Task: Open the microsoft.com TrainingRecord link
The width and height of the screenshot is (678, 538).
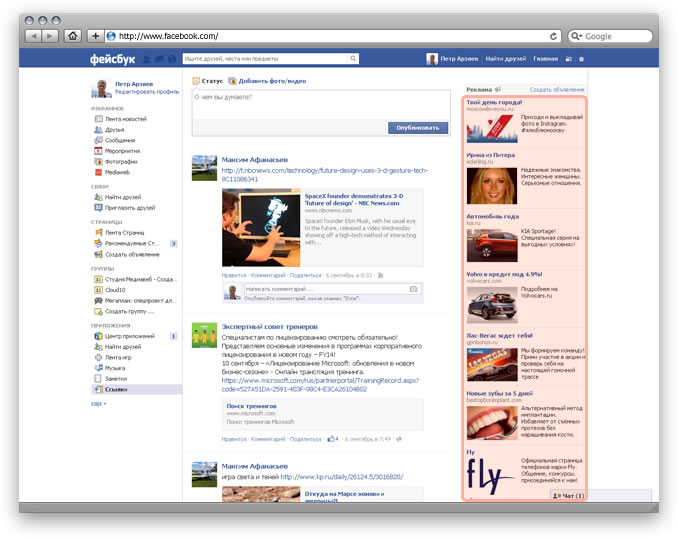Action: click(x=320, y=385)
